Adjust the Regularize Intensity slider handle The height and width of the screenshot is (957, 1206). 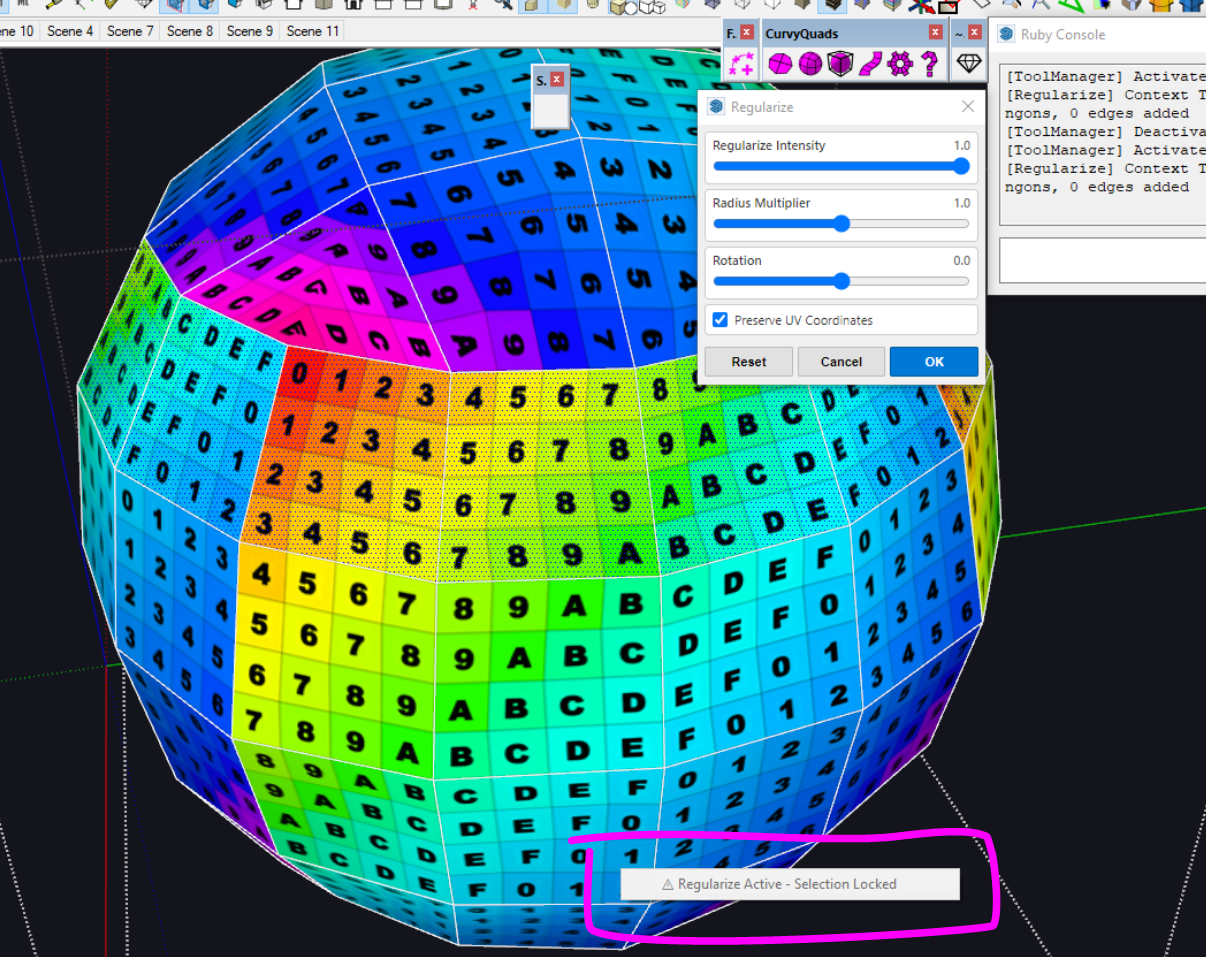tap(964, 166)
